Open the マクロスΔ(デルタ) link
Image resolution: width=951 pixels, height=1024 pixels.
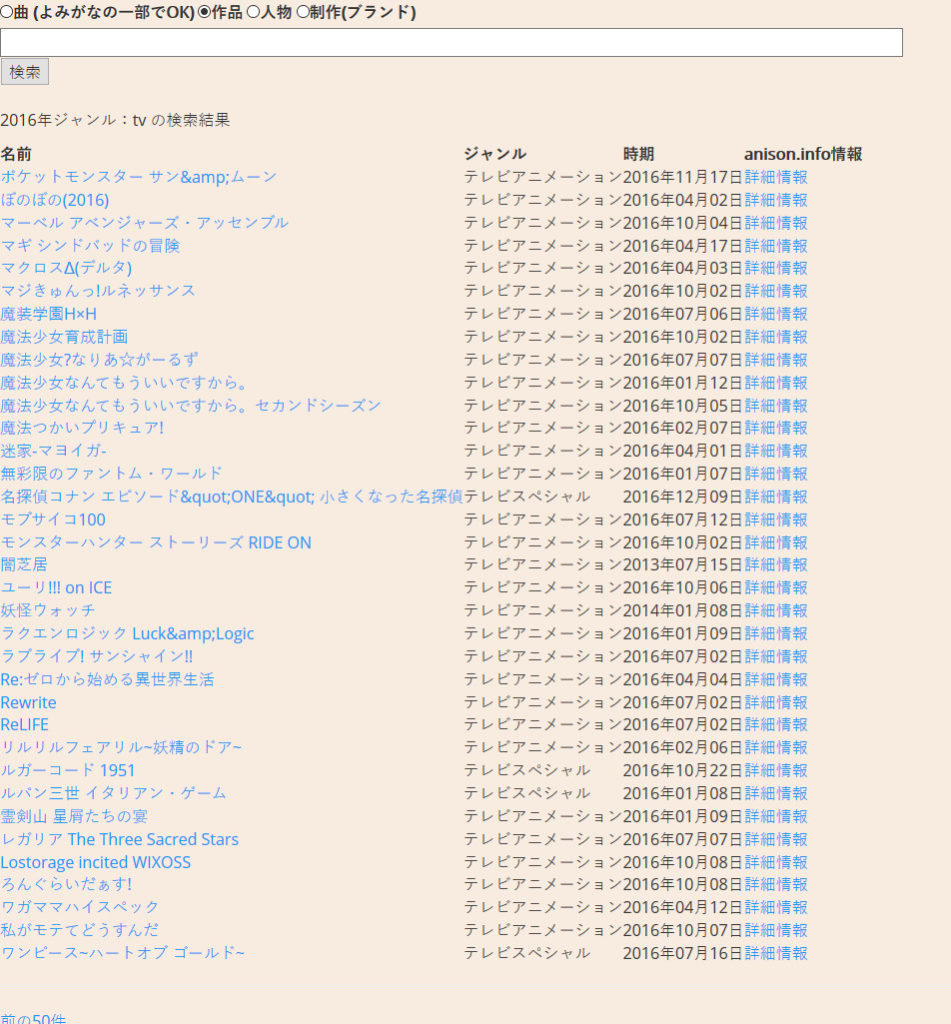(66, 268)
